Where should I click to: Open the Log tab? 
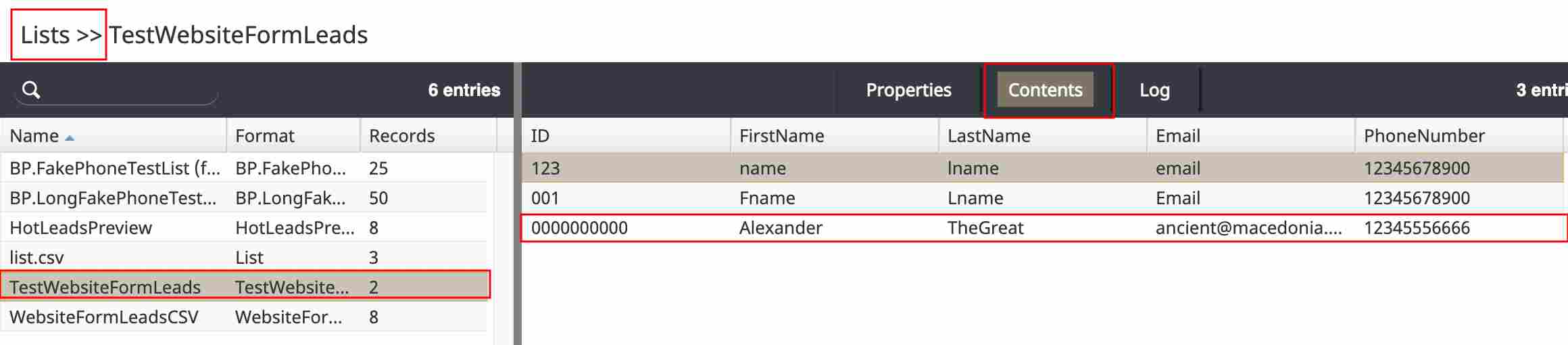1154,90
